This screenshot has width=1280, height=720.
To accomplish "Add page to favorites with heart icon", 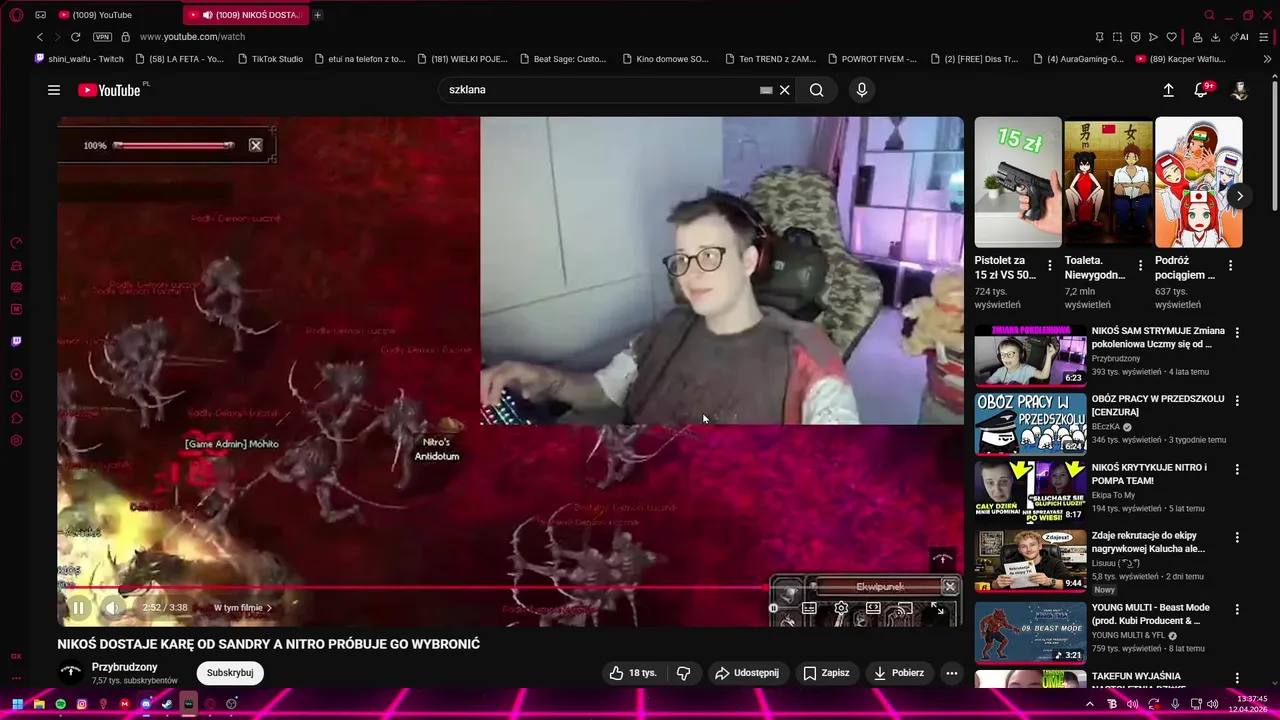I will click(1172, 37).
